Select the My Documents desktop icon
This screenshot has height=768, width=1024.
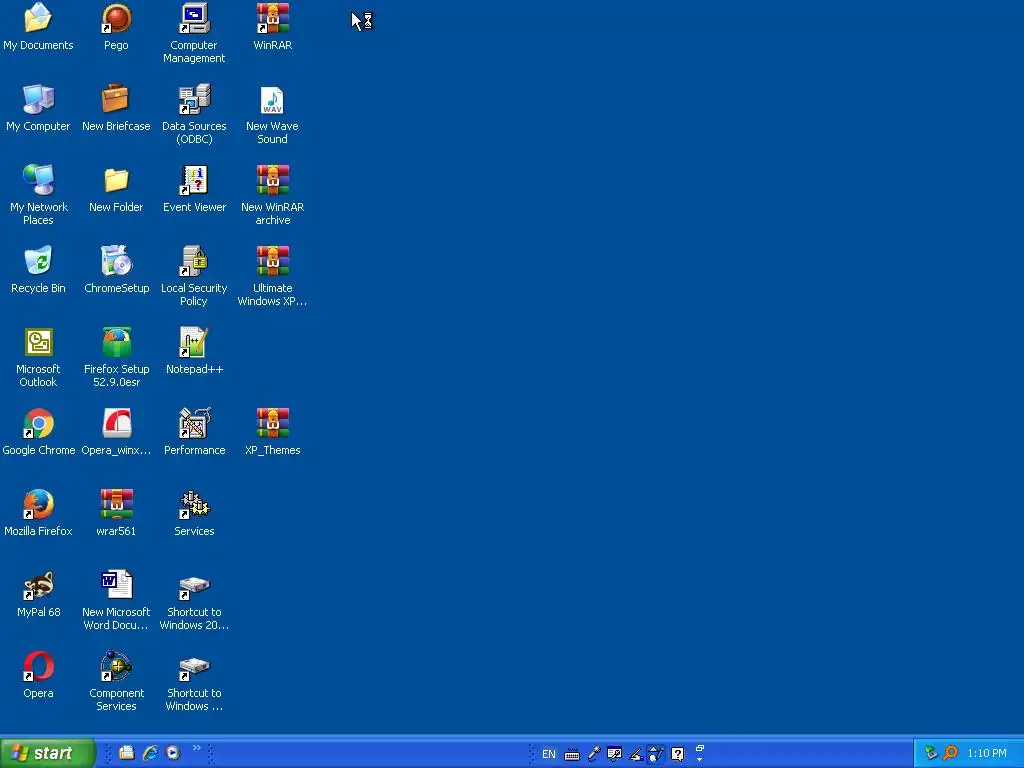pos(38,27)
